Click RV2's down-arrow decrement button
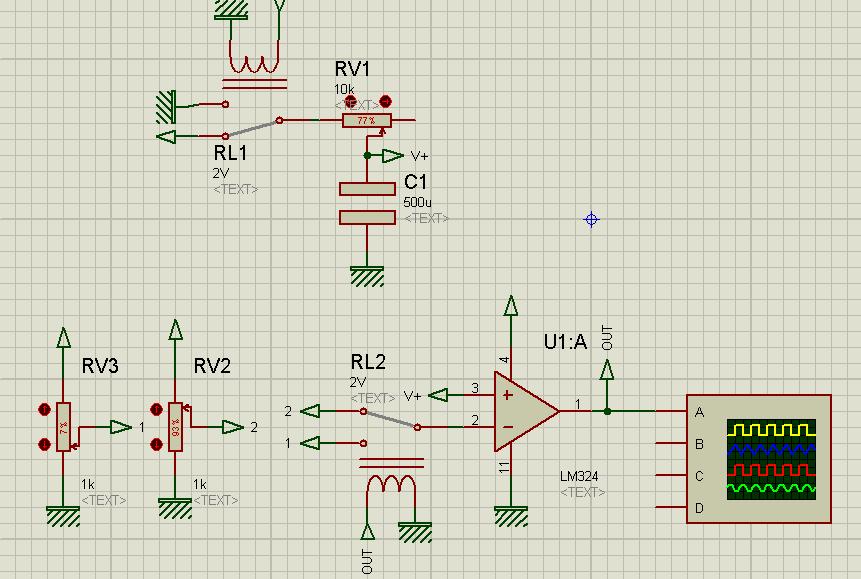 click(x=156, y=444)
